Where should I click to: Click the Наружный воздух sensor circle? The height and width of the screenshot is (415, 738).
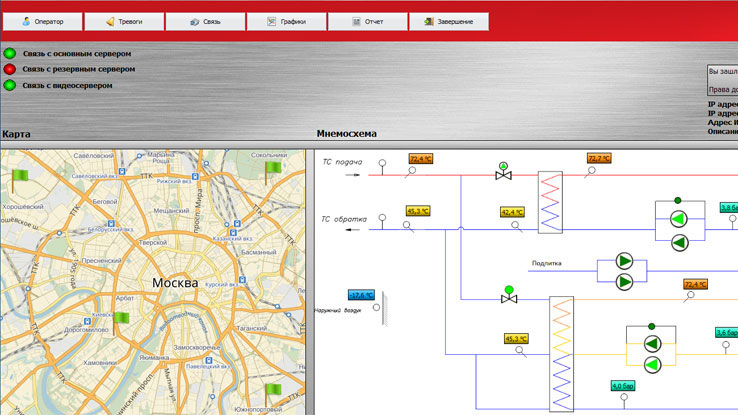point(376,307)
